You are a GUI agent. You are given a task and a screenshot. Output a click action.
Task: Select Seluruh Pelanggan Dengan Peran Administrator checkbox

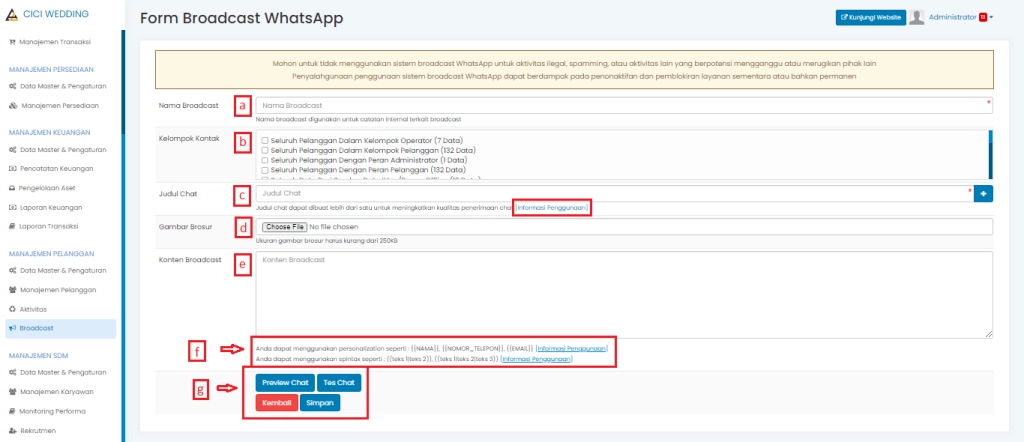pyautogui.click(x=264, y=160)
